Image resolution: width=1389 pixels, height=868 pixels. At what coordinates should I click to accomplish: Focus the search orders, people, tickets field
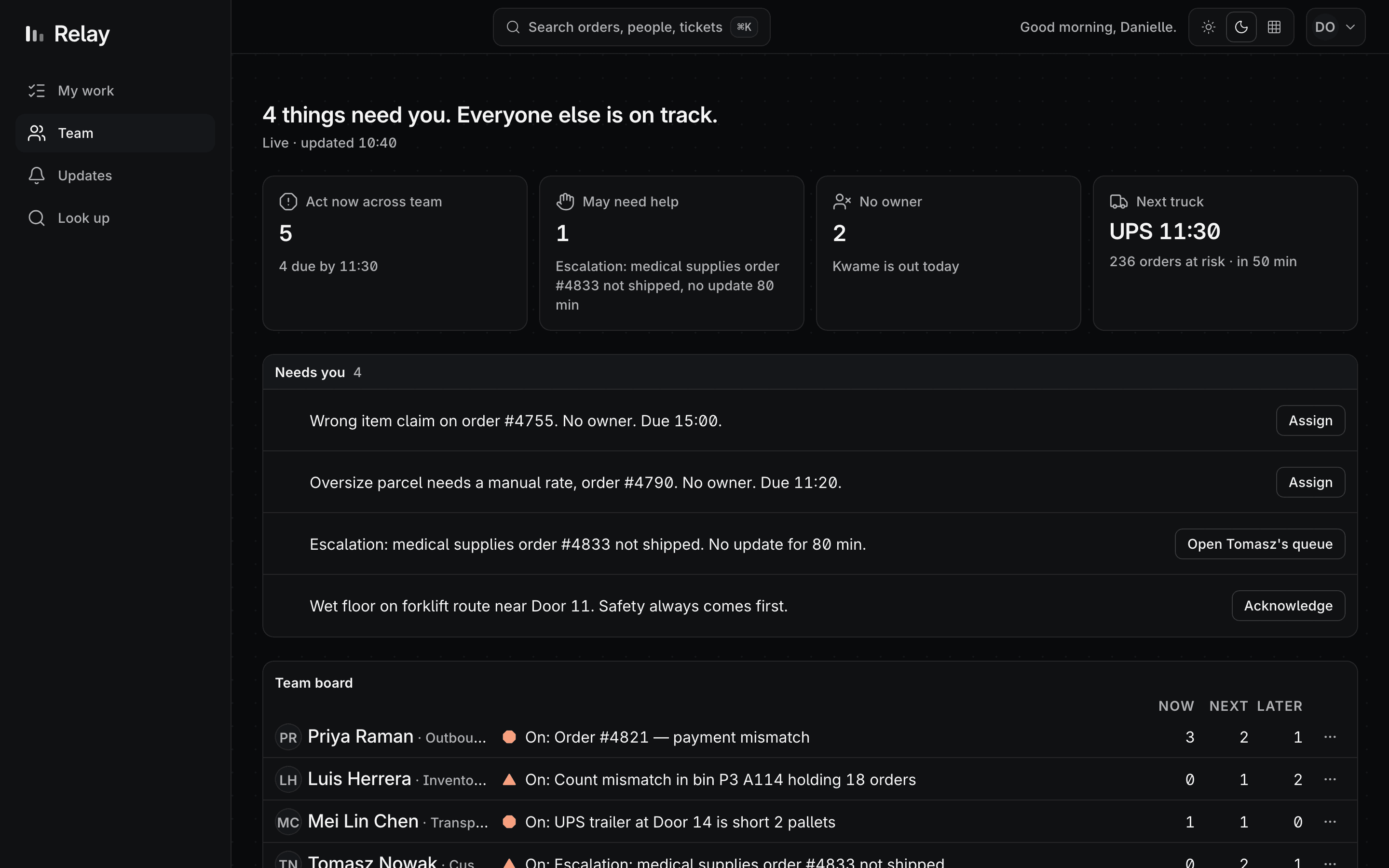pyautogui.click(x=631, y=27)
